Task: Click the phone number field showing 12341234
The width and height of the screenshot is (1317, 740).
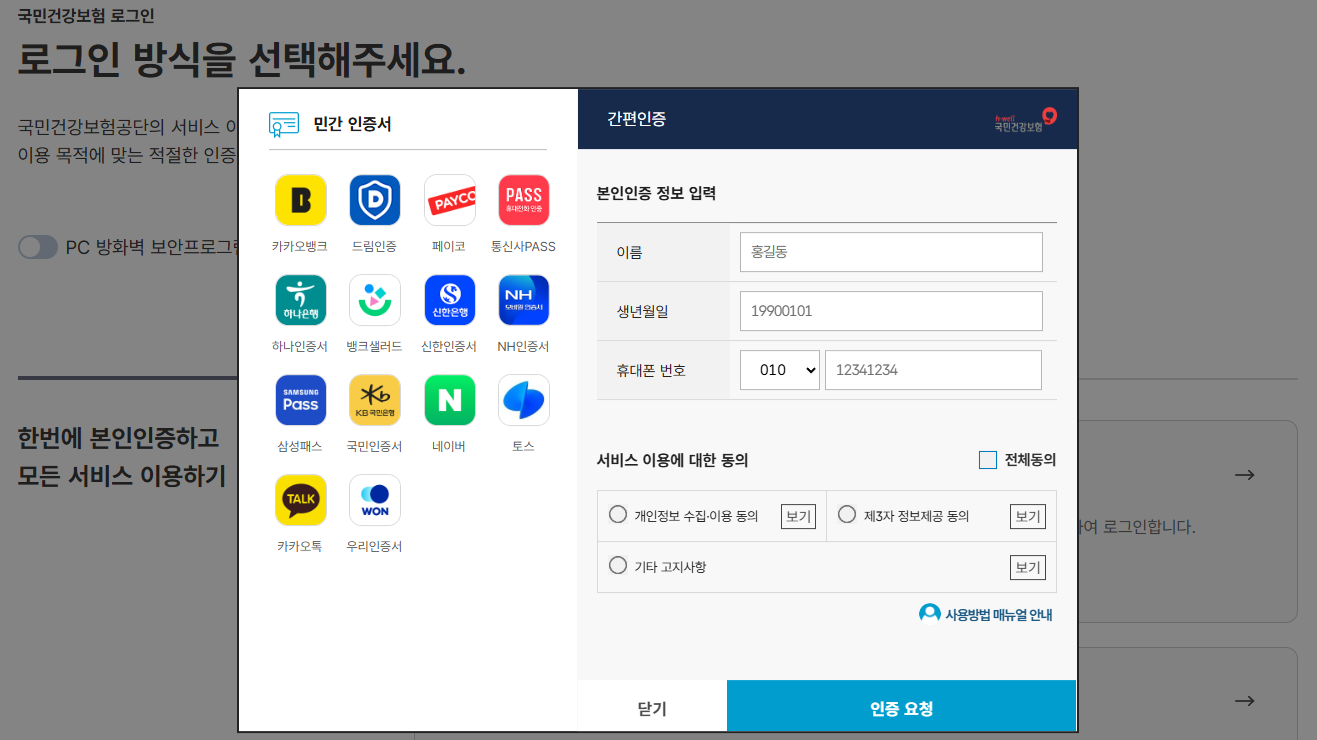Action: pyautogui.click(x=933, y=370)
